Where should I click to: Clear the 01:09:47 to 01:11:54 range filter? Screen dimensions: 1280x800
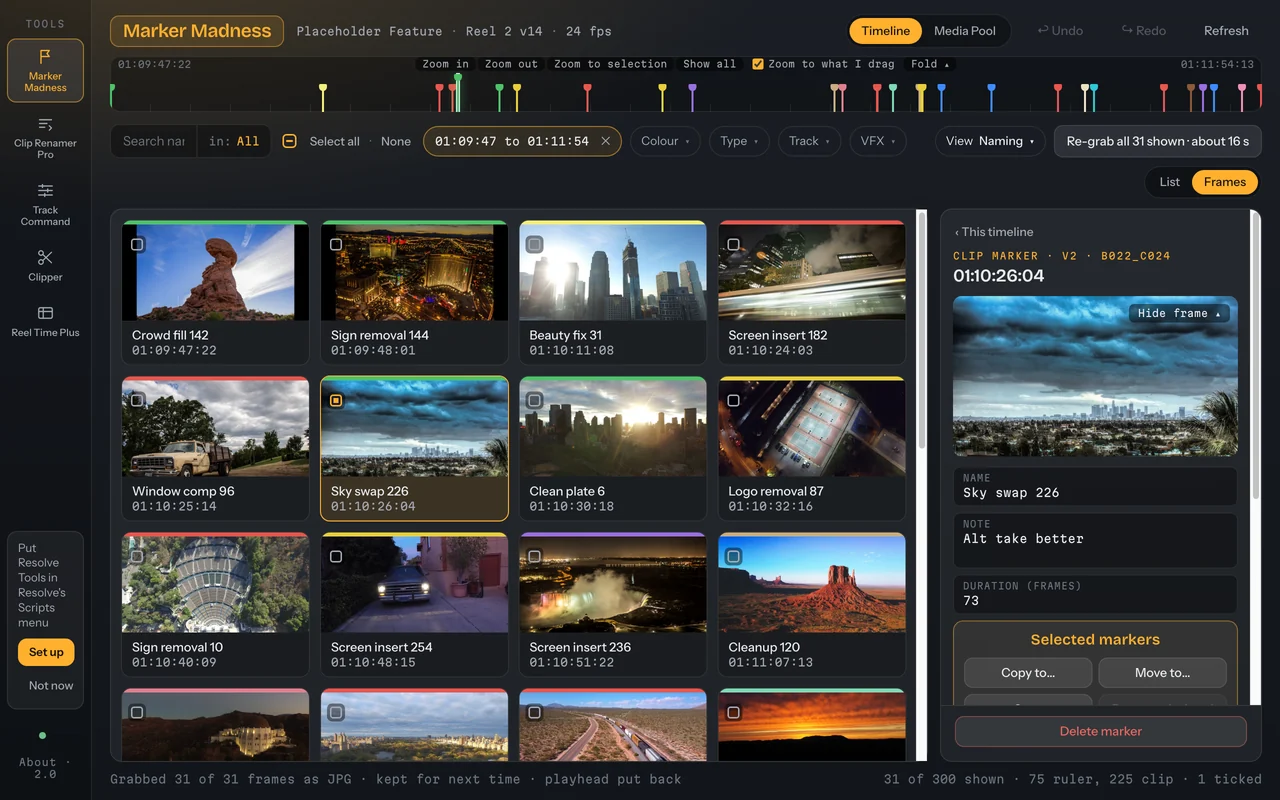(605, 141)
